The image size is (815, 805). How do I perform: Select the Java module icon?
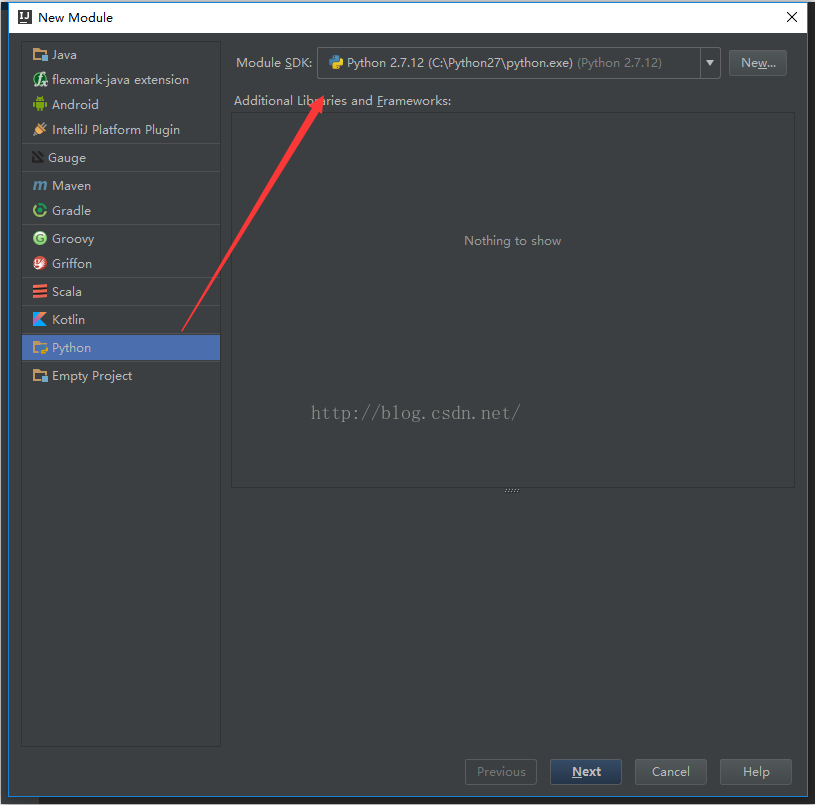pyautogui.click(x=40, y=55)
